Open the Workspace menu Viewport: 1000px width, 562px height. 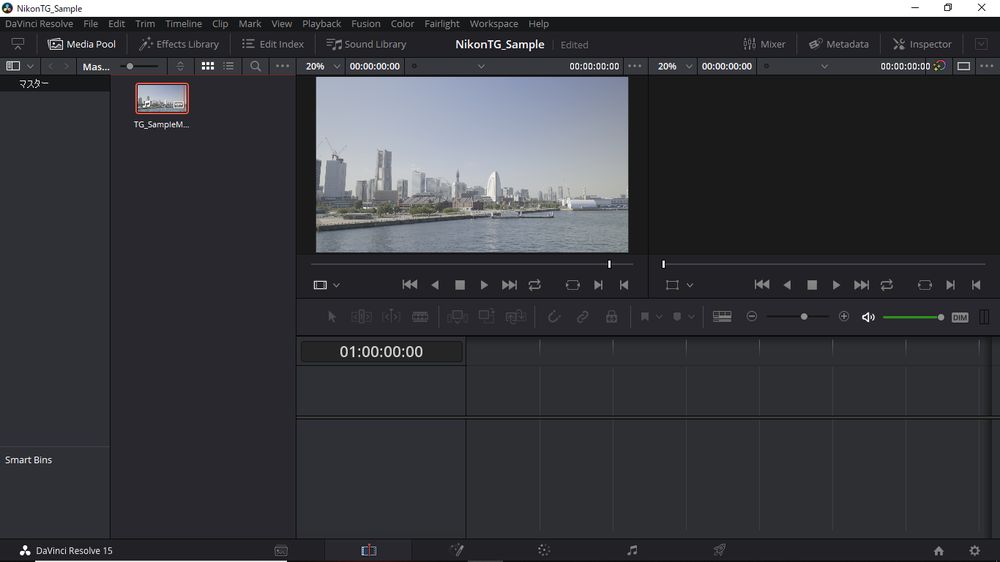tap(494, 24)
